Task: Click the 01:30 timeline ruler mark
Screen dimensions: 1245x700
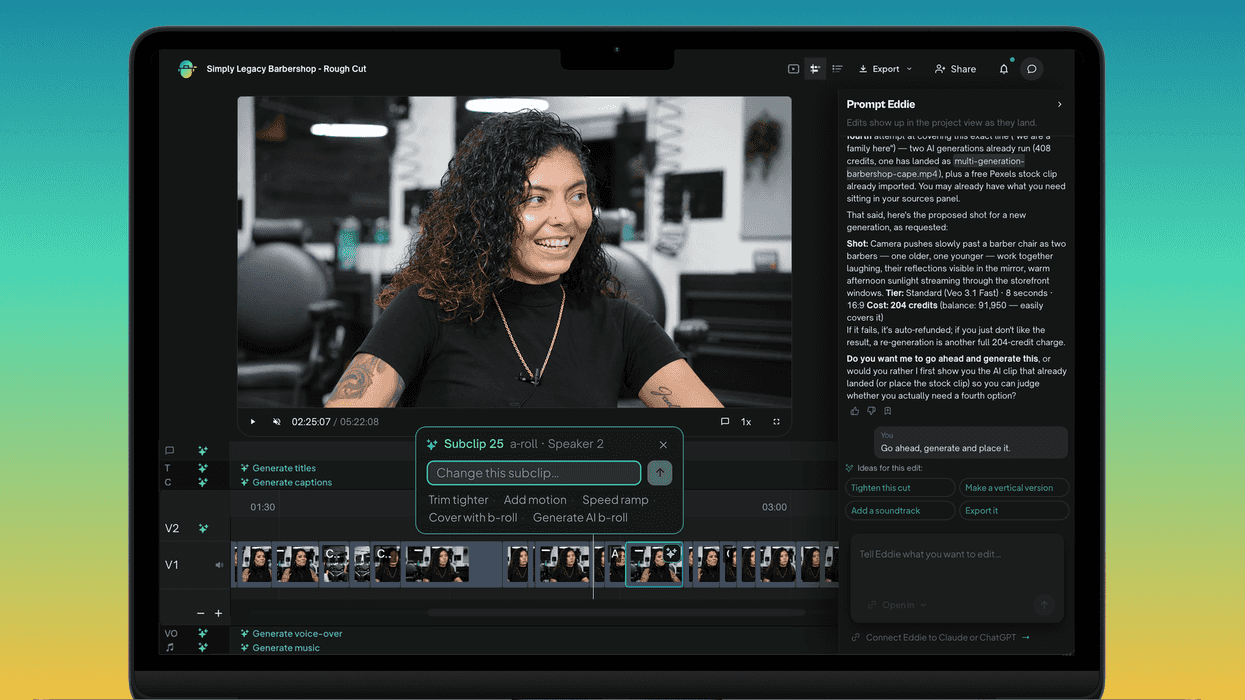Action: [x=263, y=507]
